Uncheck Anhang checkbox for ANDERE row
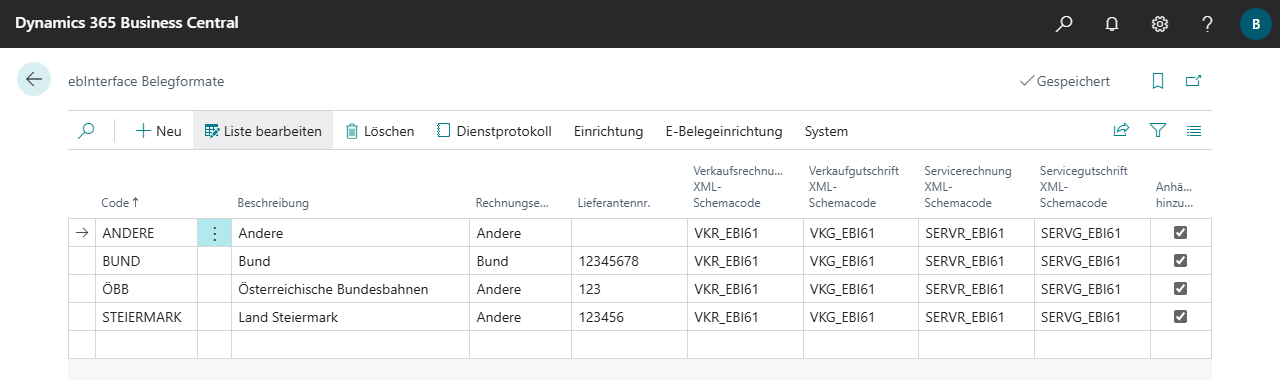 [1180, 233]
